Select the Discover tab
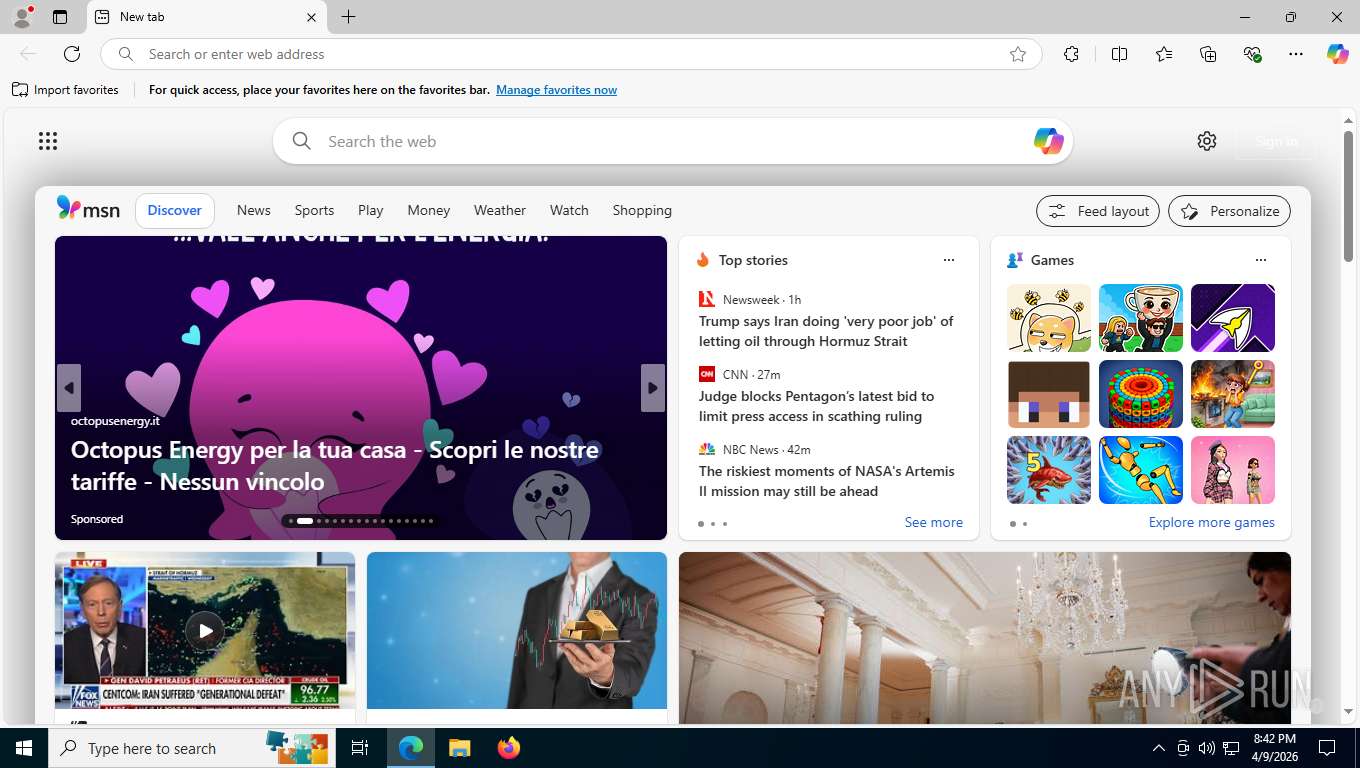The image size is (1360, 768). tap(175, 210)
